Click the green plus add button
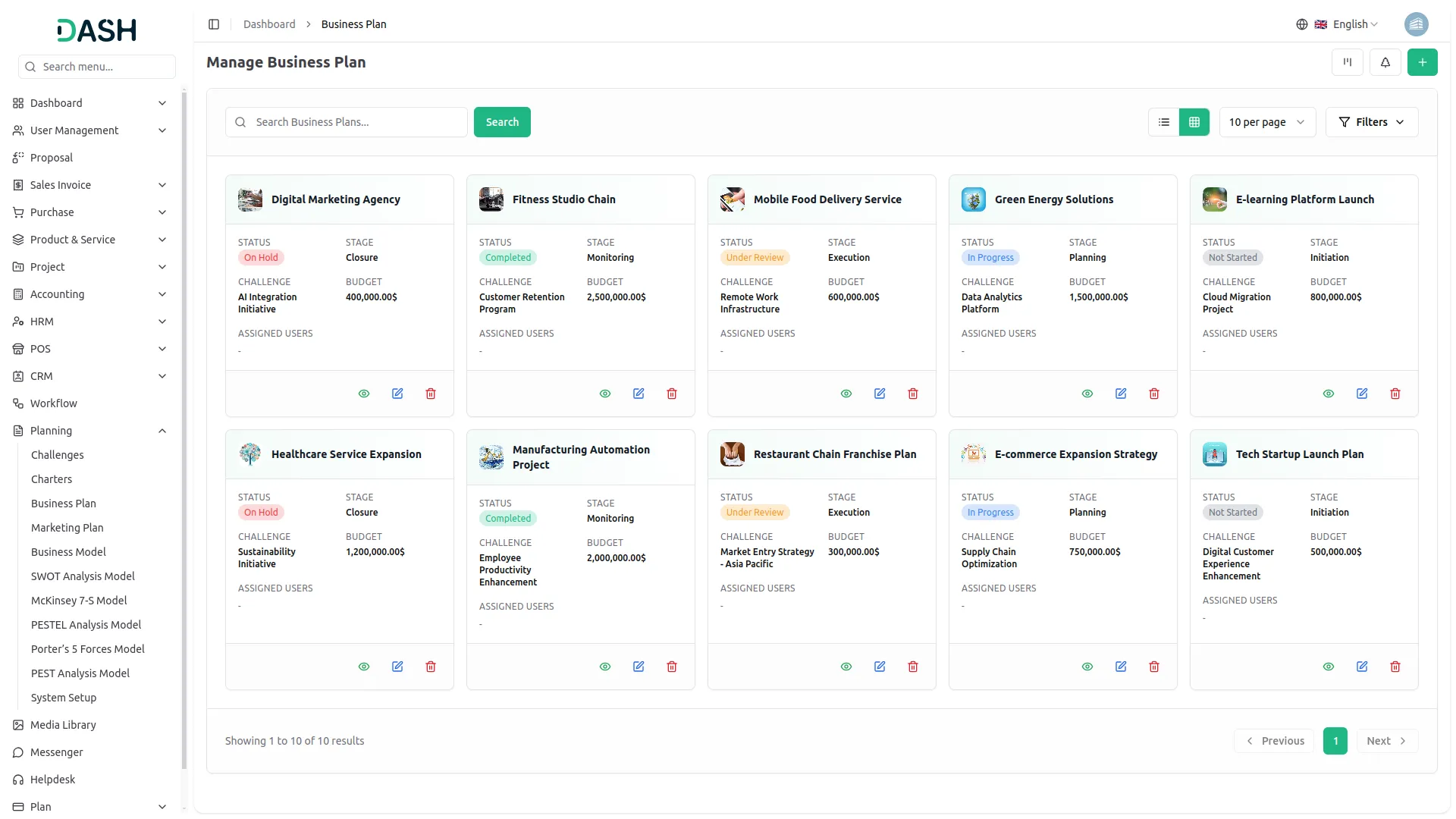The image size is (1456, 819). 1423,62
